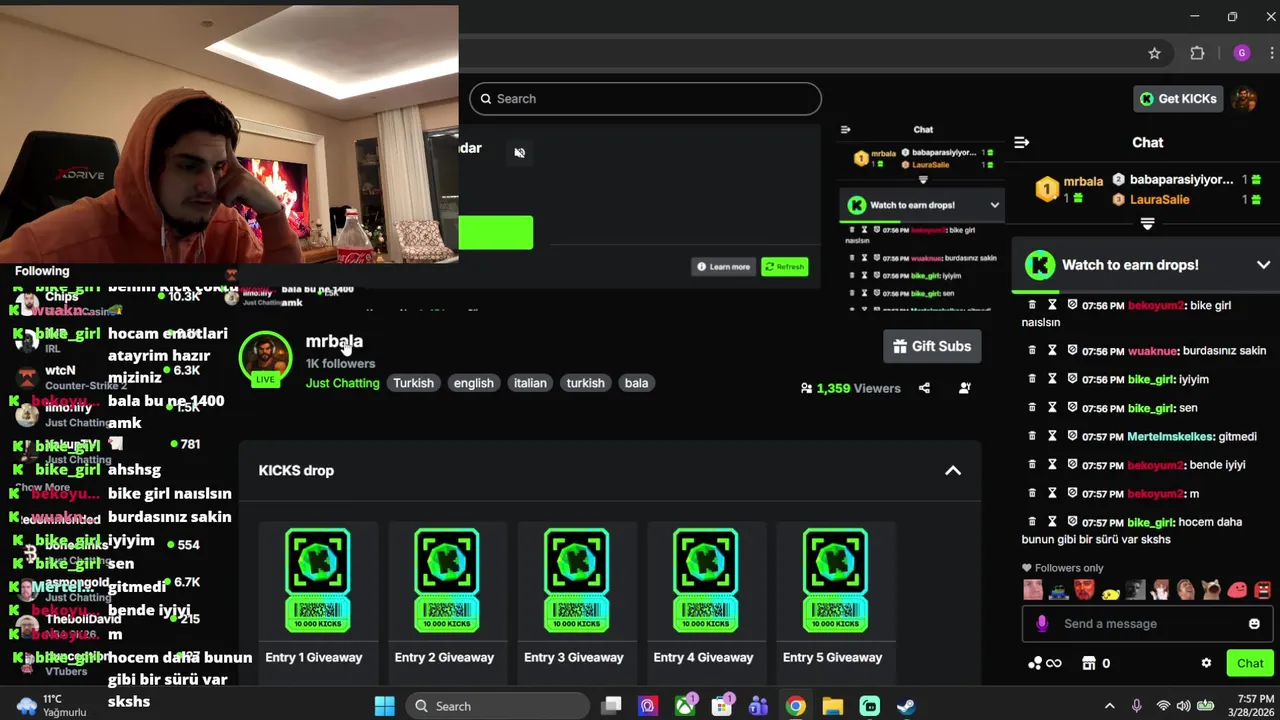1280x720 pixels.
Task: Open the user avatar menu beside Get KICKs
Action: pos(1245,99)
